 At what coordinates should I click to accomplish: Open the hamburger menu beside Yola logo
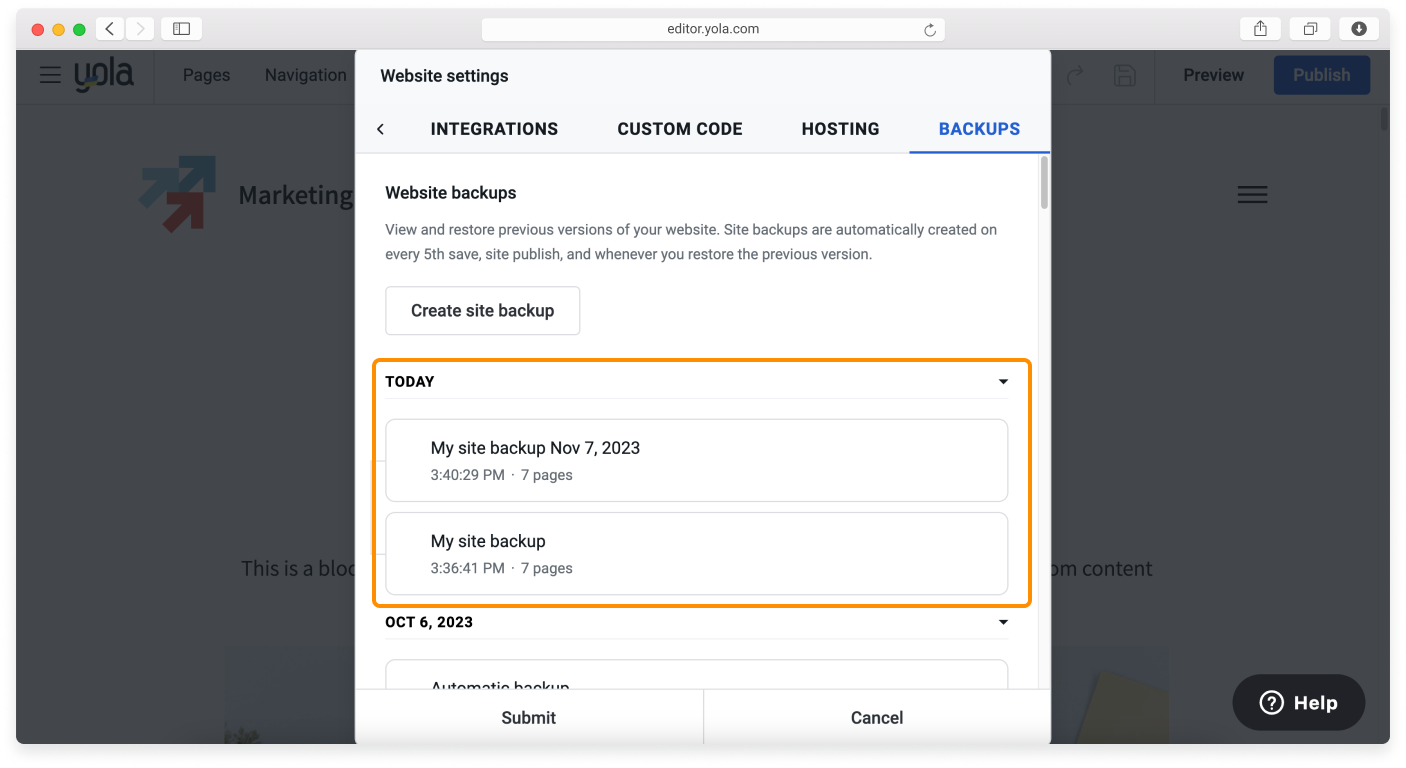coord(50,75)
